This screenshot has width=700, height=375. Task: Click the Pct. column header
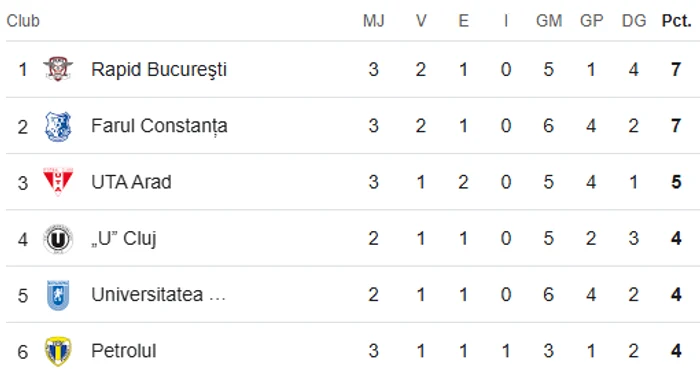[676, 21]
